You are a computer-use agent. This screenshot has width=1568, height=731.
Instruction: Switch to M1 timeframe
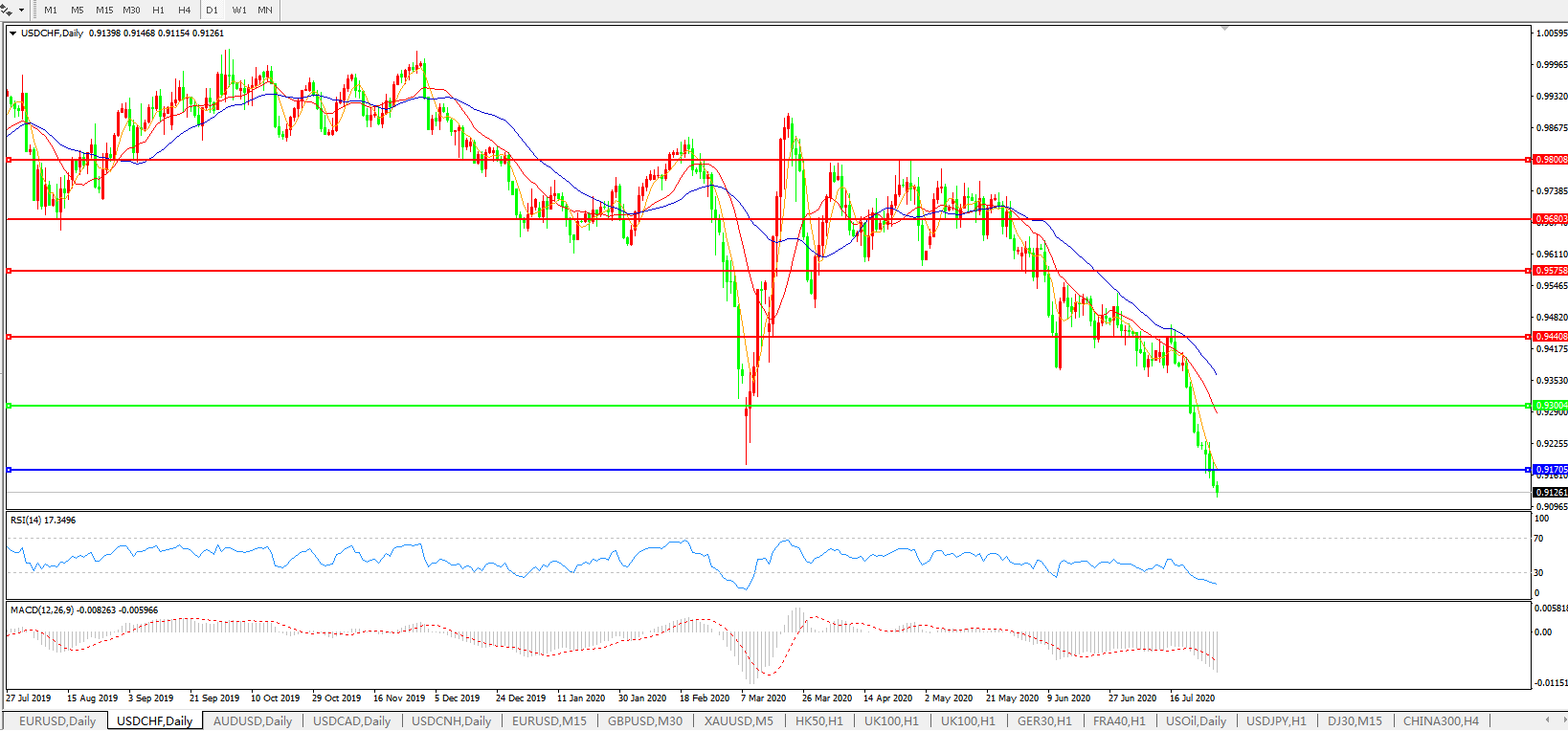tap(51, 10)
